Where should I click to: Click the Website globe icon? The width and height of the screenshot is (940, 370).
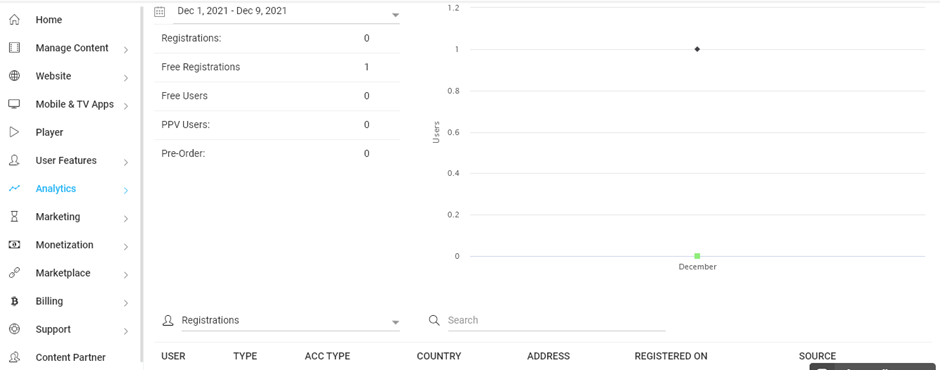[x=14, y=76]
